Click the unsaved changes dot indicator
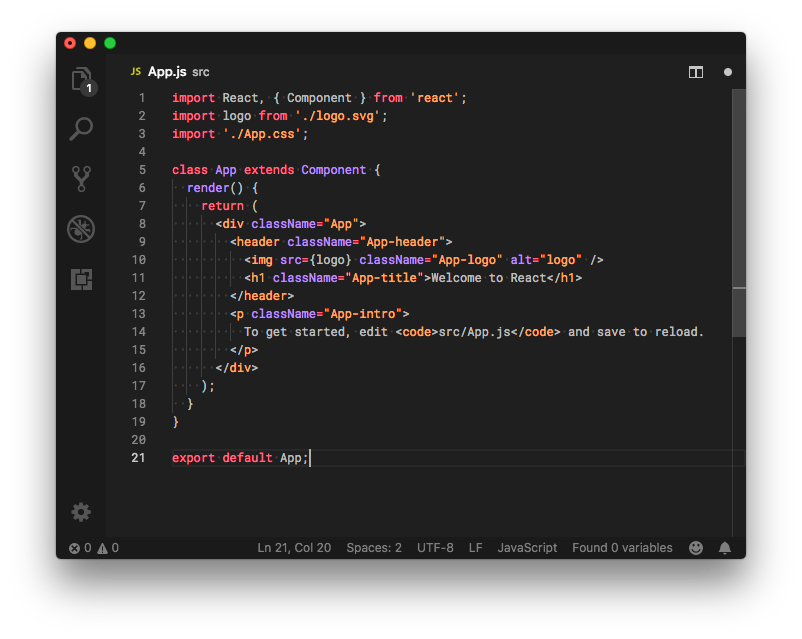The image size is (802, 639). pos(727,72)
